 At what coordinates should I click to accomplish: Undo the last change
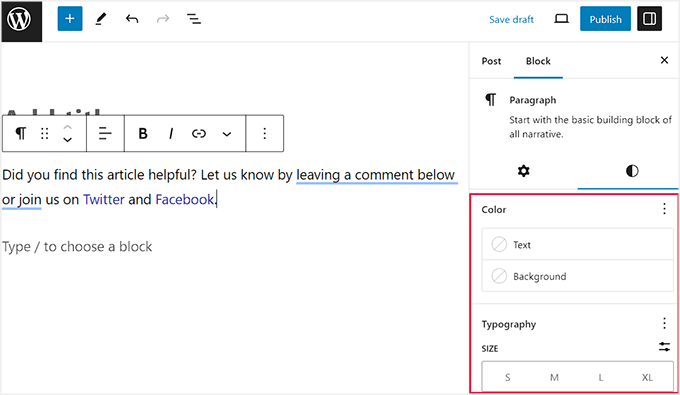tap(132, 19)
